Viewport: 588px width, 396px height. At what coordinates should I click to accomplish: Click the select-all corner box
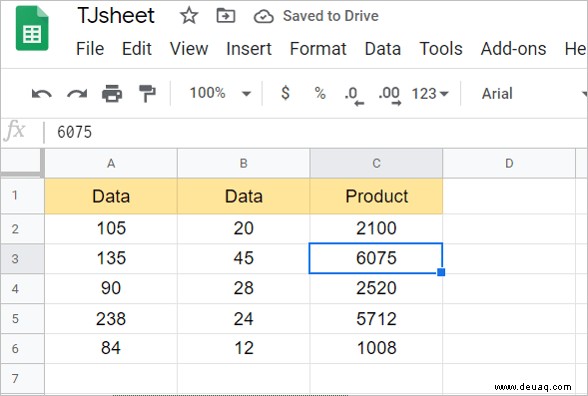pyautogui.click(x=22, y=163)
